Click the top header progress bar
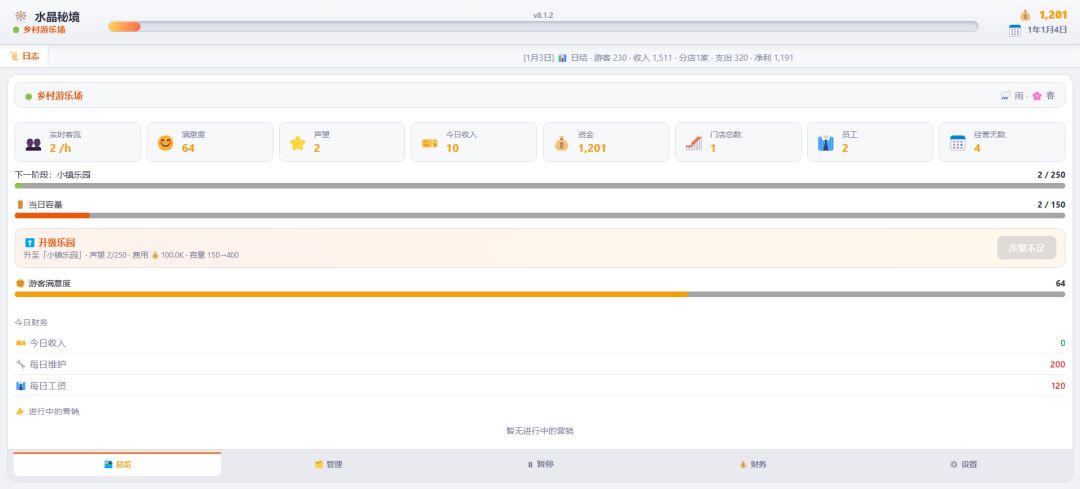The width and height of the screenshot is (1080, 489). pos(543,26)
